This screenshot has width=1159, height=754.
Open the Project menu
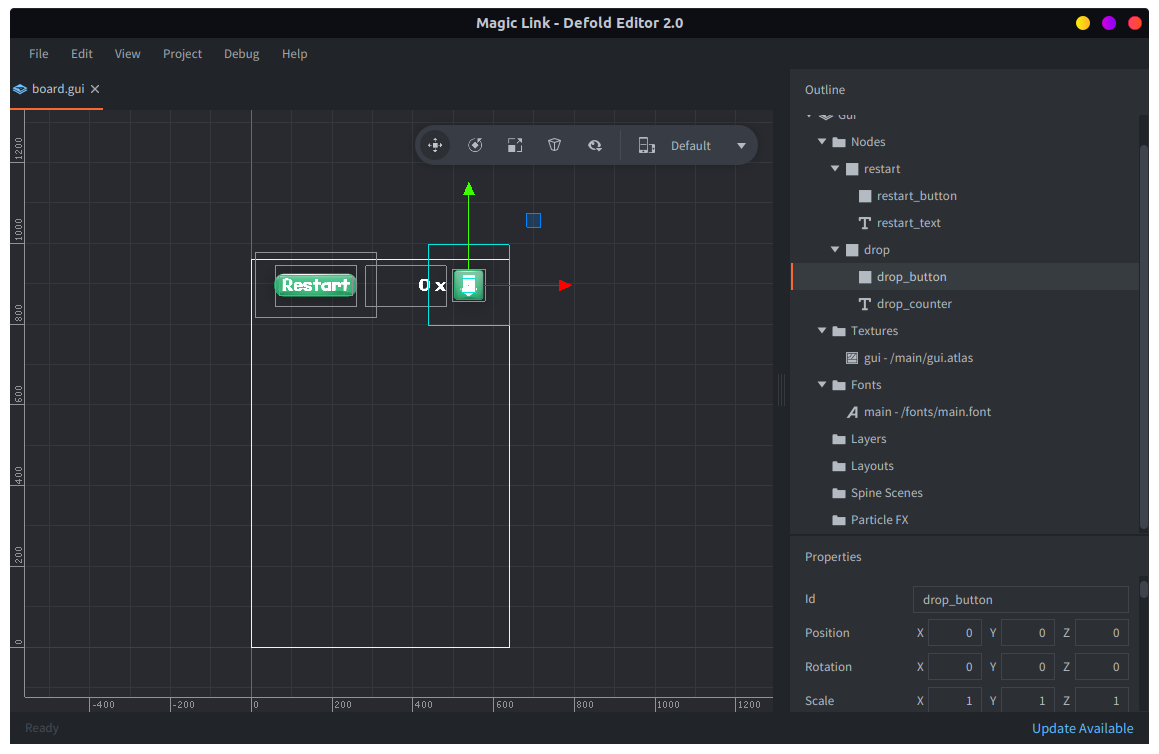point(182,54)
